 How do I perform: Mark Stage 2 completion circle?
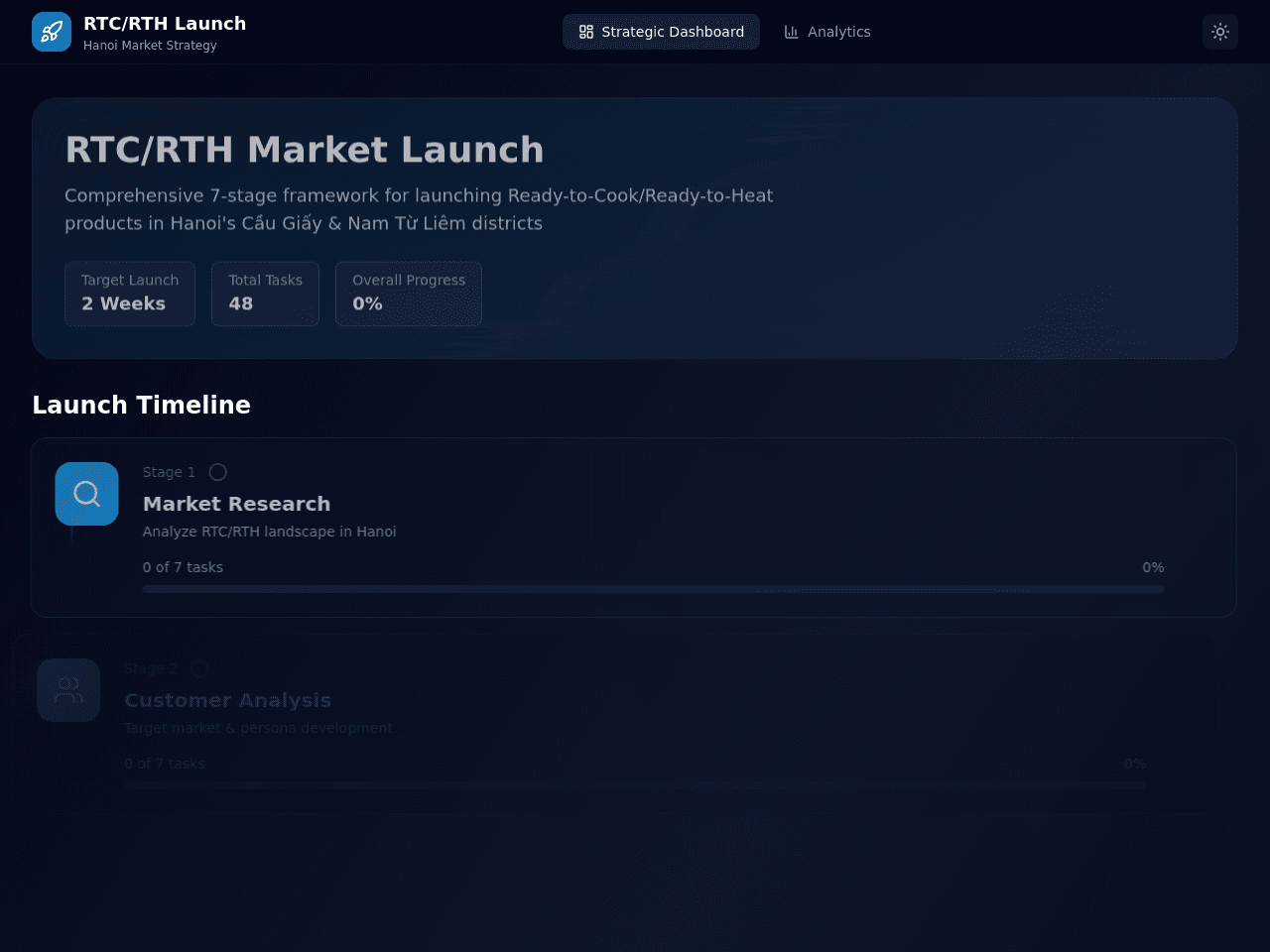pos(199,668)
